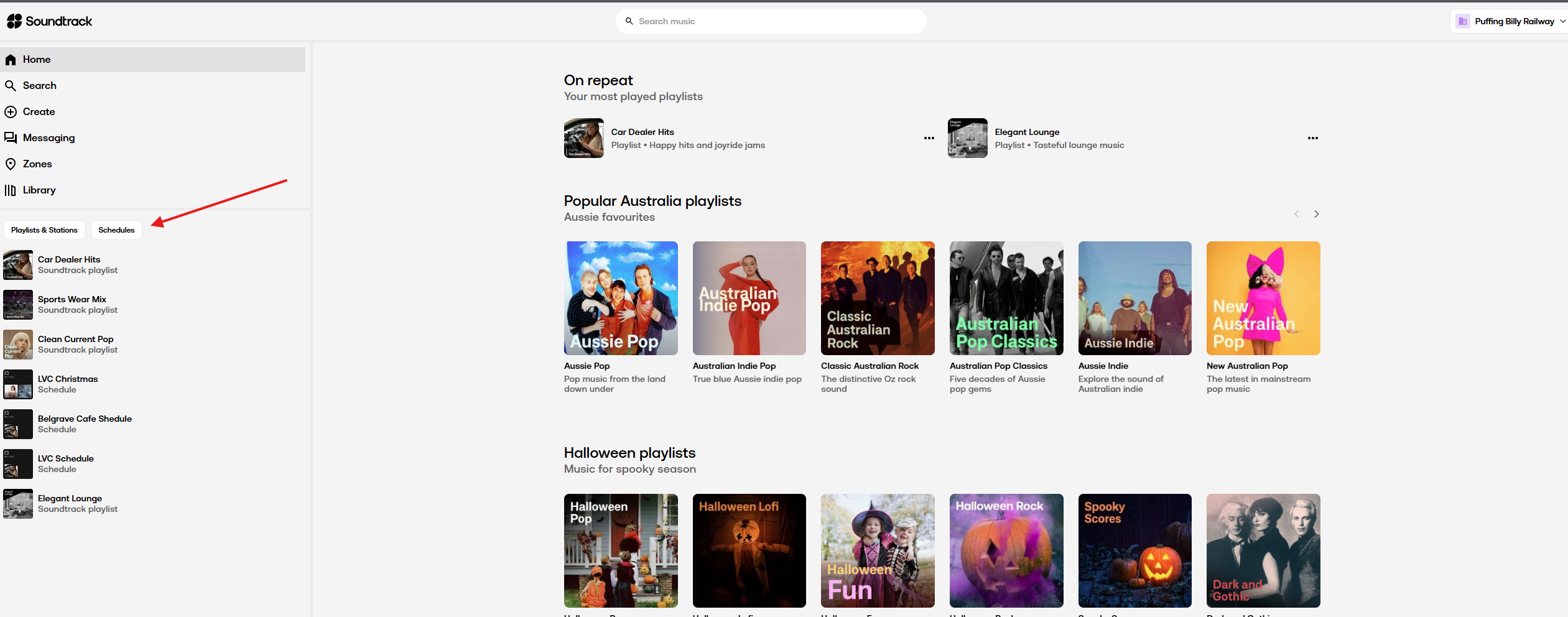Open the Halloween Lofi playlist thumbnail
Image resolution: width=1568 pixels, height=617 pixels.
(749, 550)
